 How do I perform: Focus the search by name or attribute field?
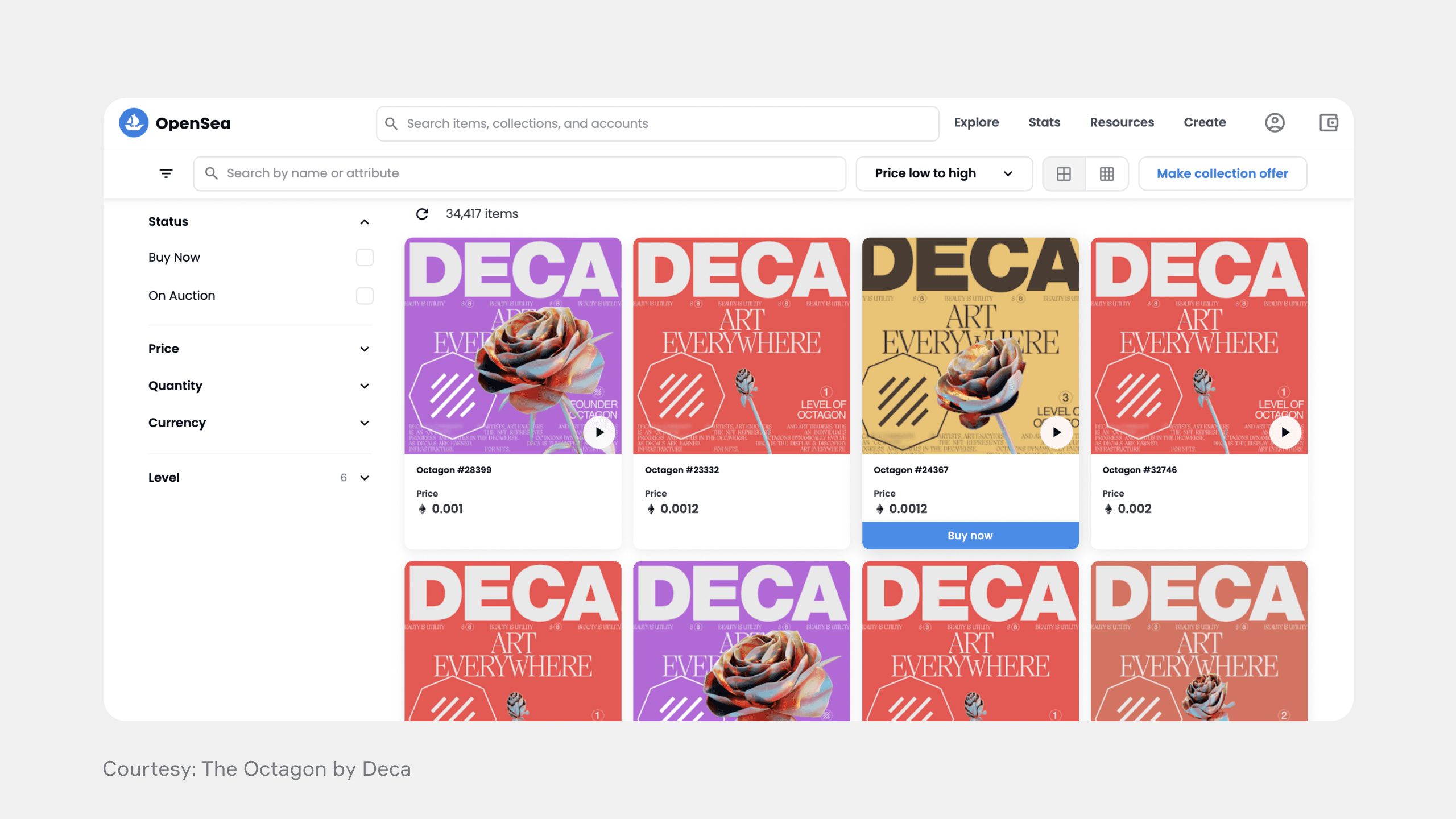(519, 174)
